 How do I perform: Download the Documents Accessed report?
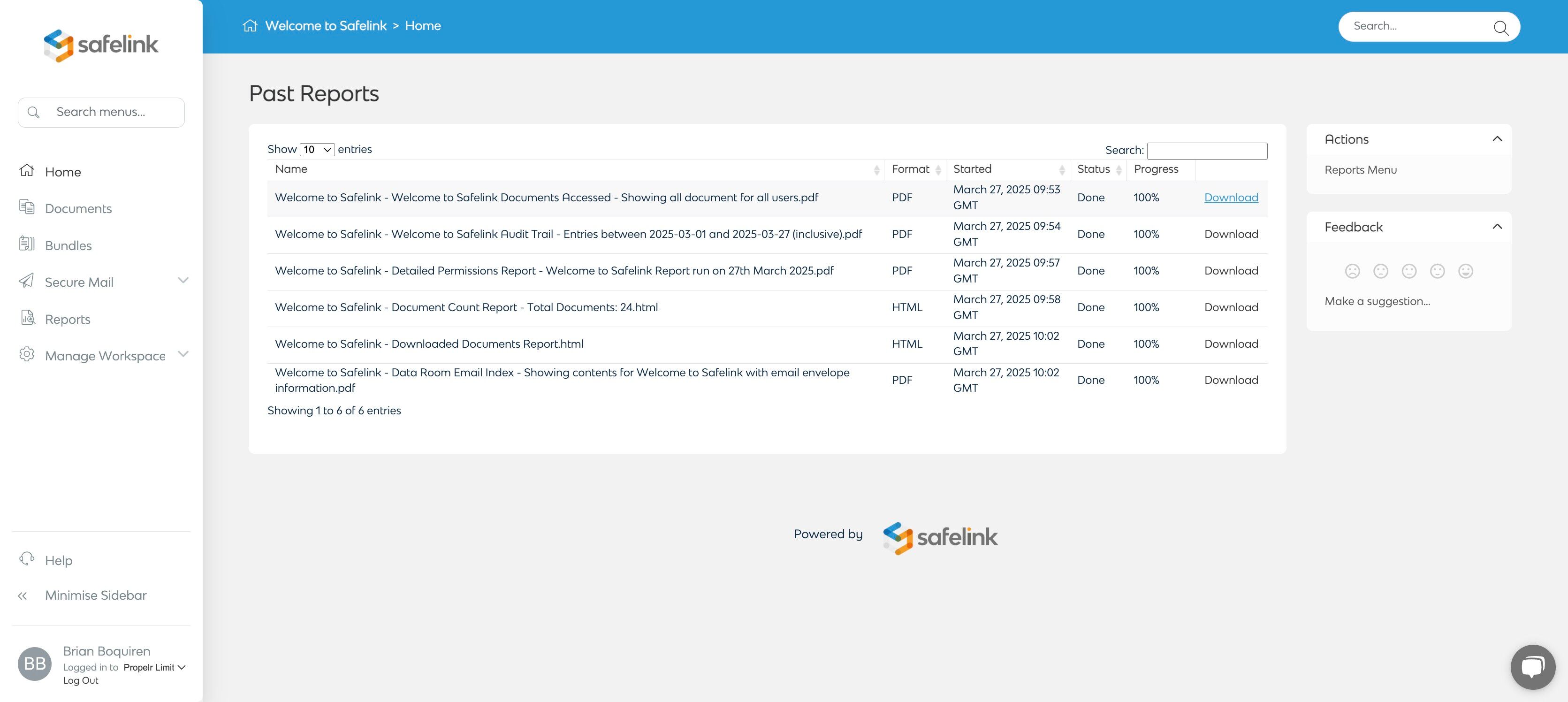point(1231,197)
